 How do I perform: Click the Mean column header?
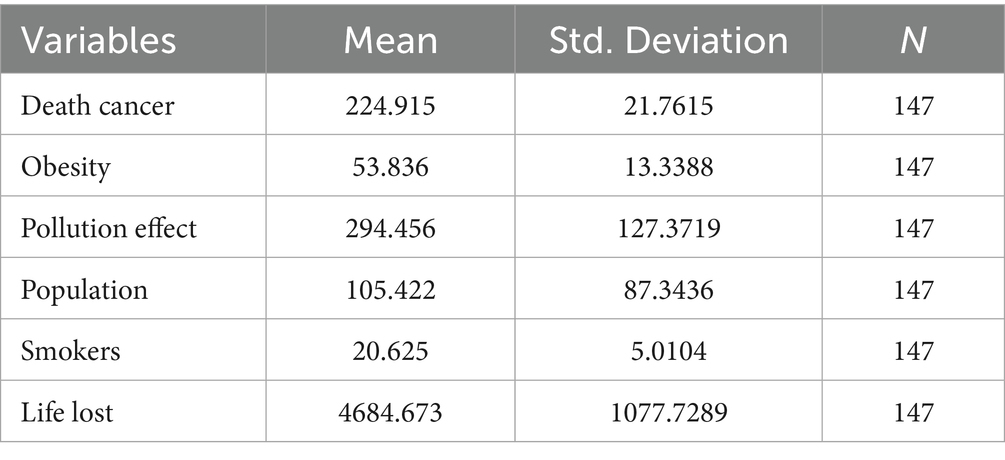(x=390, y=40)
